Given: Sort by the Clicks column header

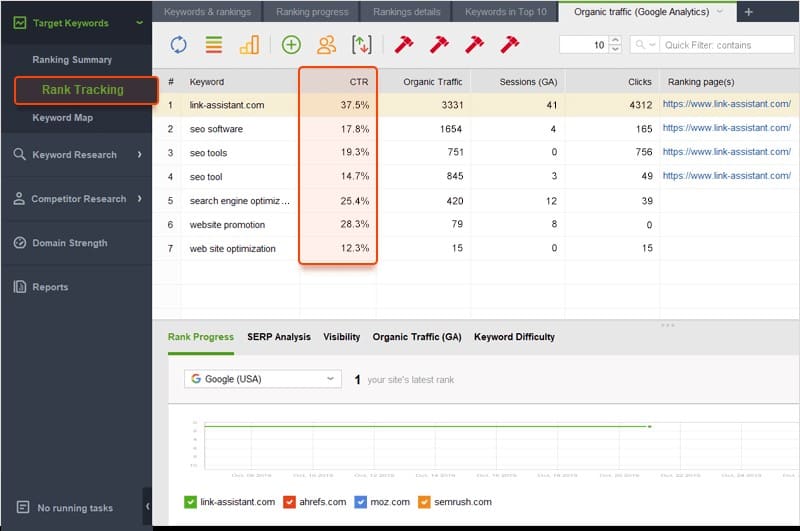Looking at the screenshot, I should pos(612,82).
